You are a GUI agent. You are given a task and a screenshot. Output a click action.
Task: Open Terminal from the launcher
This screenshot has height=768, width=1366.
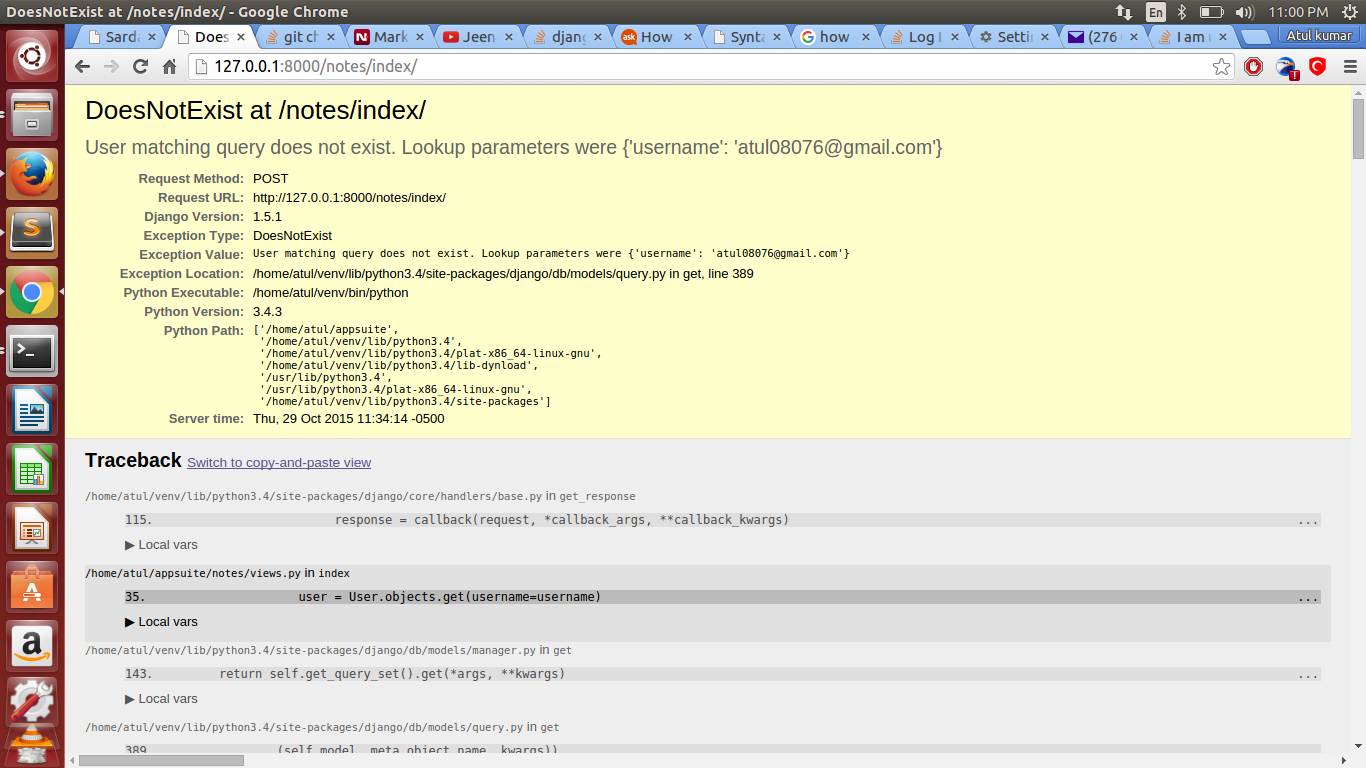click(32, 351)
